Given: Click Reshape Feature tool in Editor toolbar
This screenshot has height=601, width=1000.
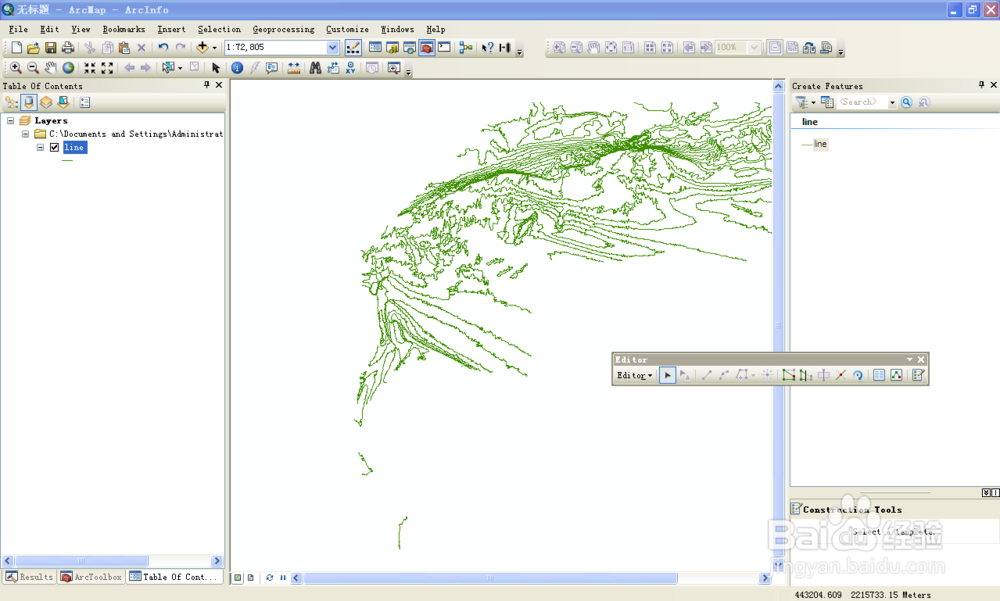Looking at the screenshot, I should [x=805, y=375].
